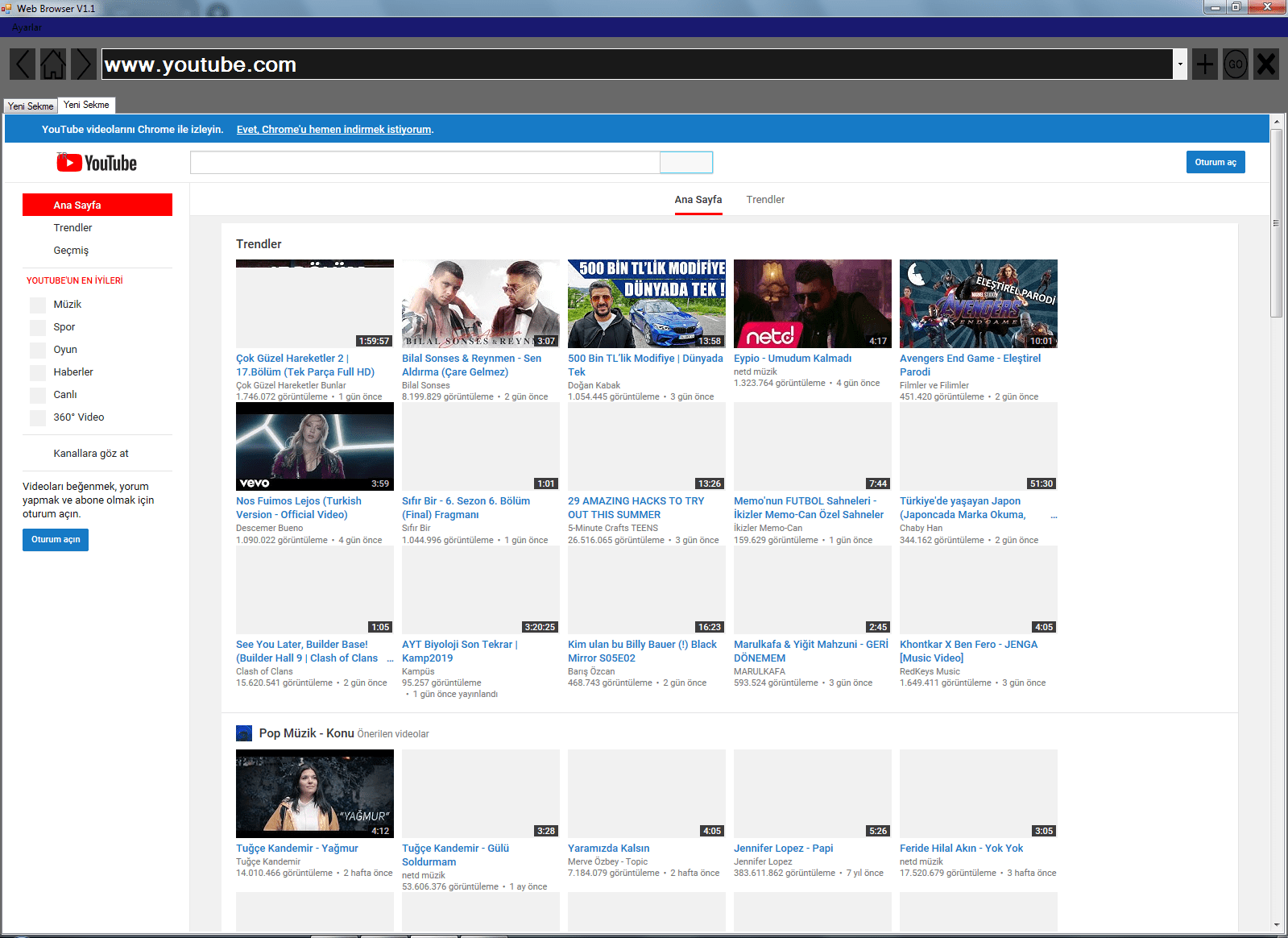Click the Oturum açın sidebar button

56,539
